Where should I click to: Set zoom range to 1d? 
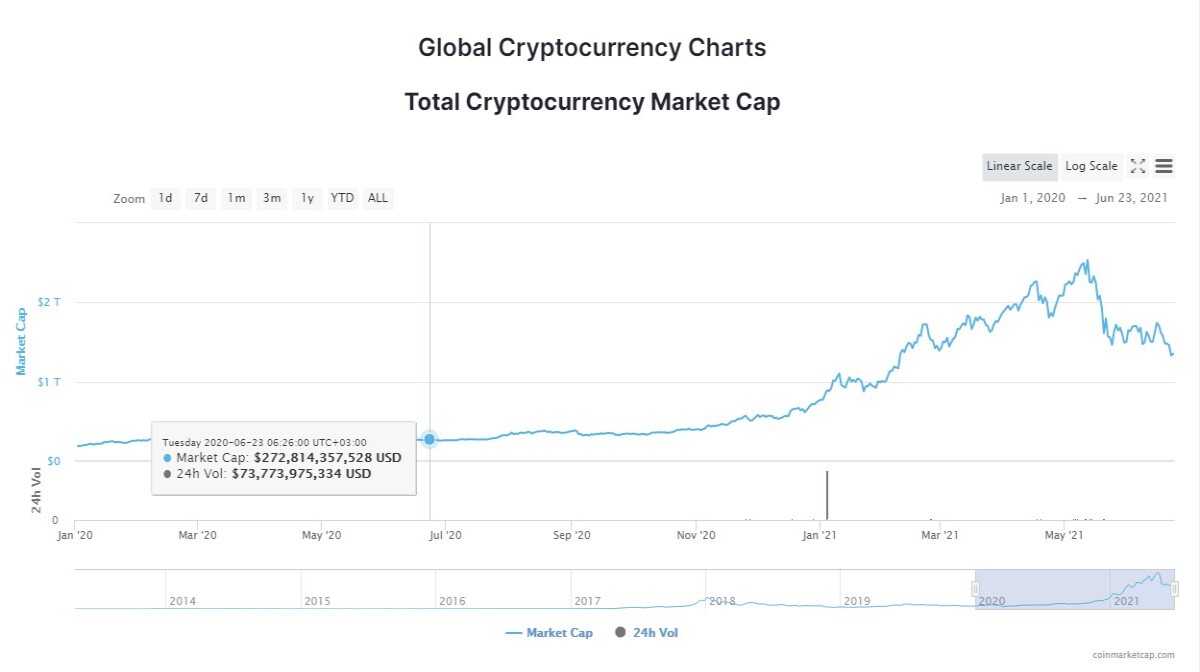(165, 198)
